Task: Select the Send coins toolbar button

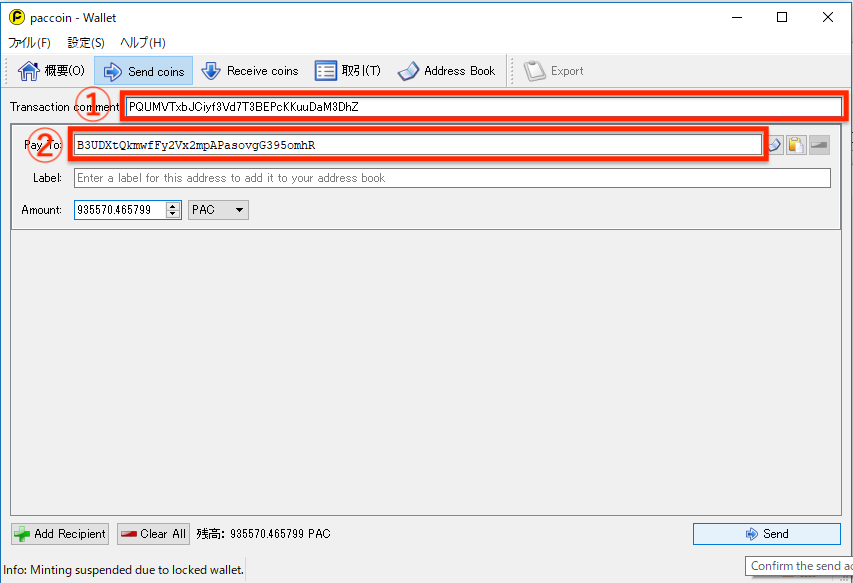Action: 144,71
